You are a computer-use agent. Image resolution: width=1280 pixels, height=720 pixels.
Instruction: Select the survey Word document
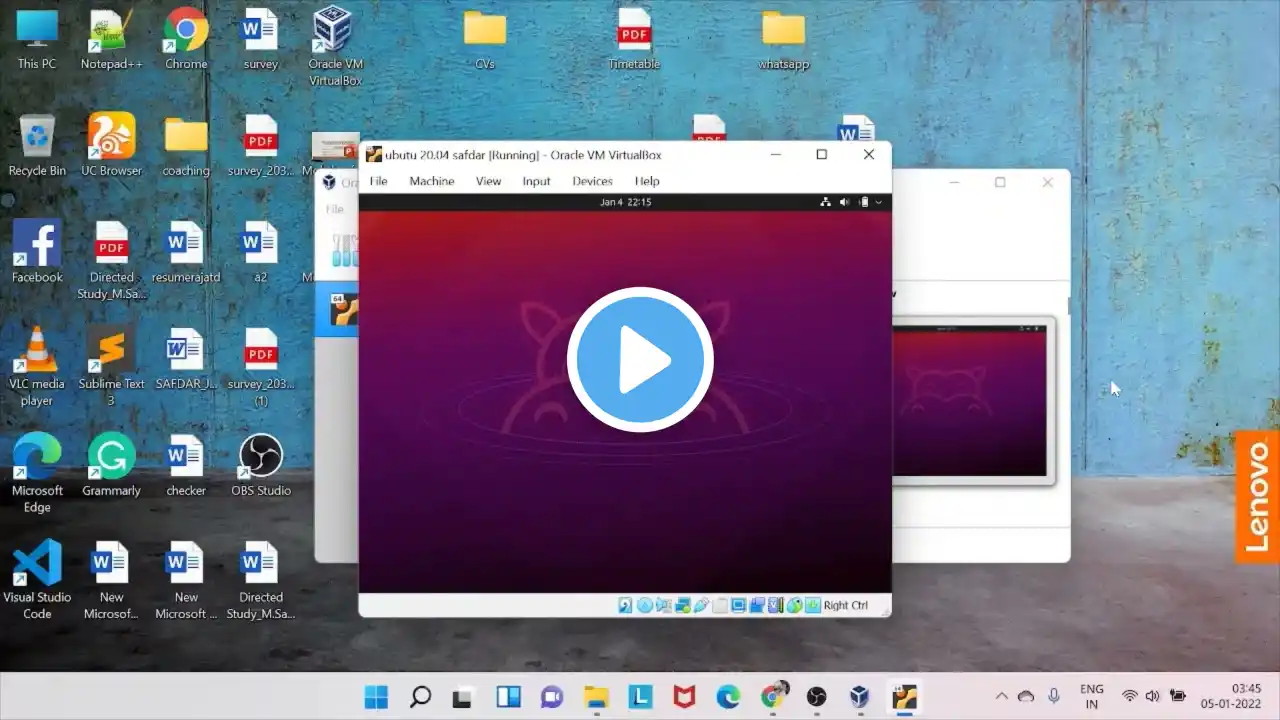pos(261,40)
